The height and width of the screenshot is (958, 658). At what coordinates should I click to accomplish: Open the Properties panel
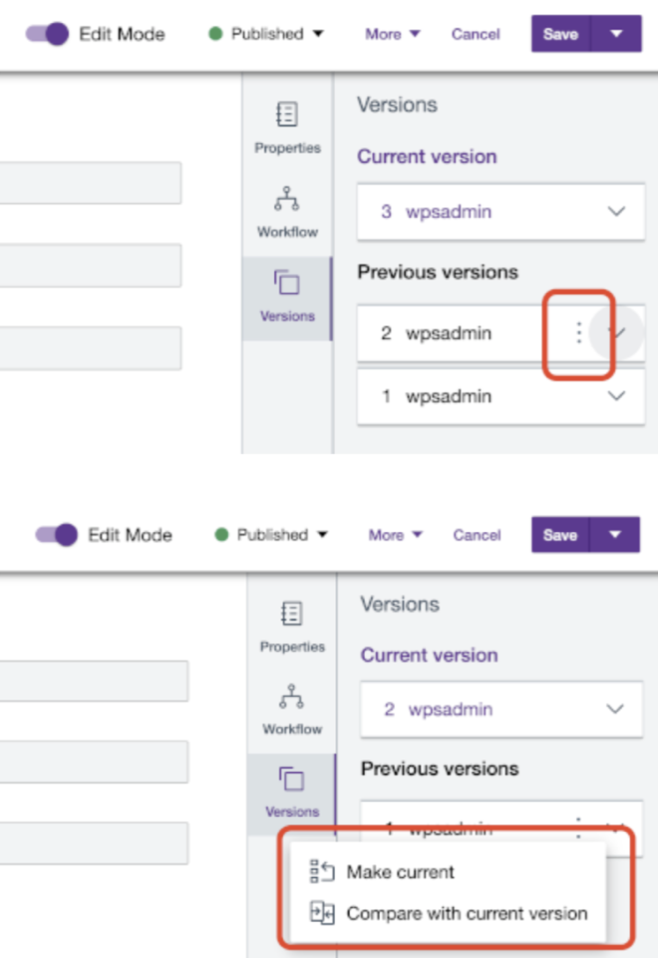coord(287,125)
